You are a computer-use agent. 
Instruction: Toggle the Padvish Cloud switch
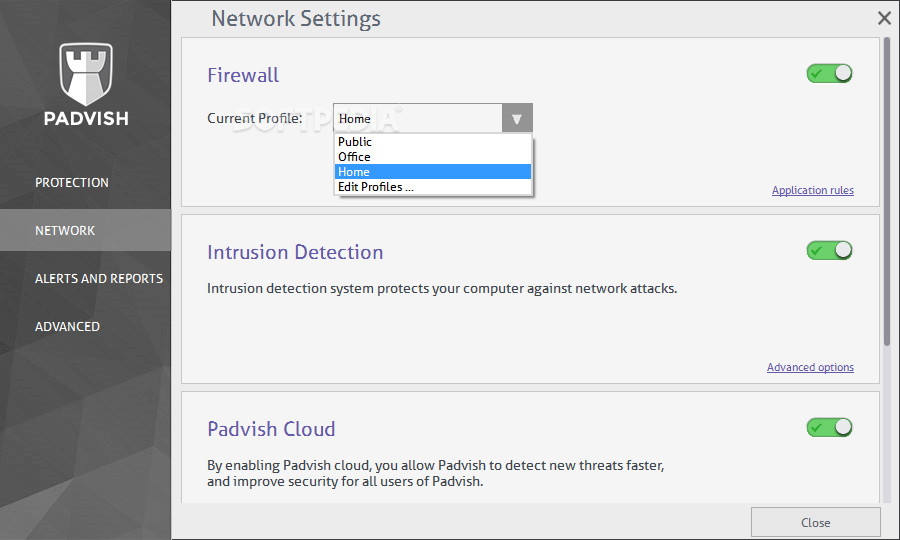coord(829,427)
